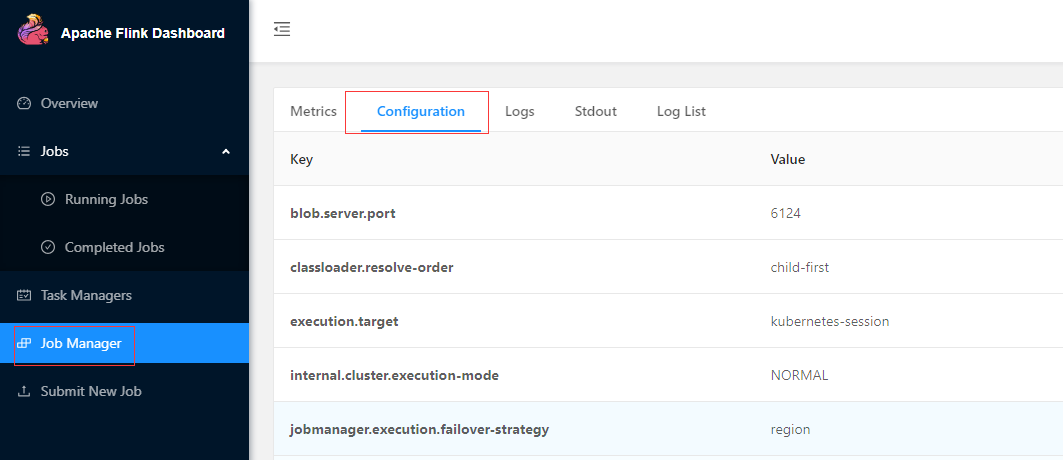Click the Completed Jobs check-circle icon

click(47, 248)
